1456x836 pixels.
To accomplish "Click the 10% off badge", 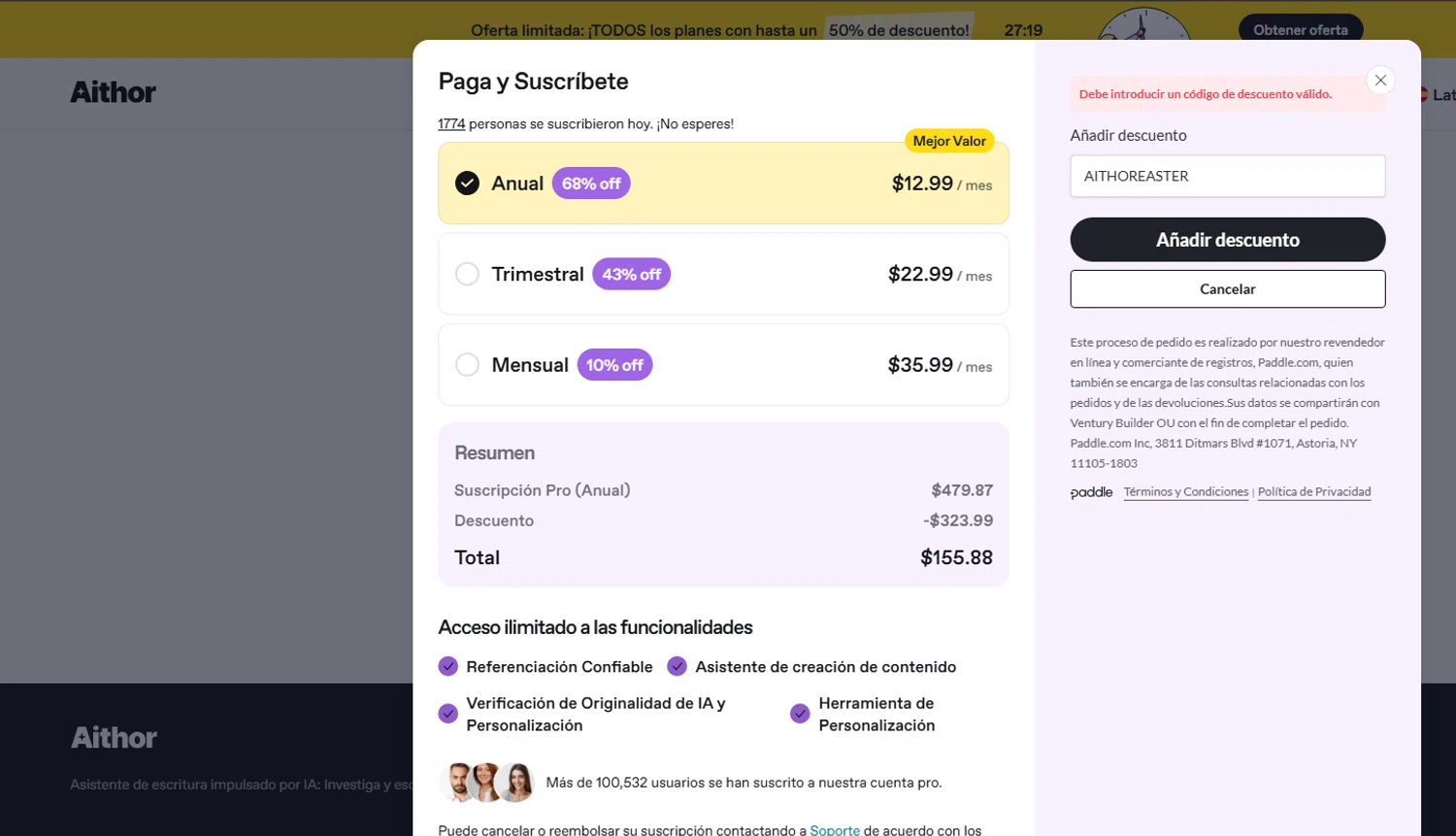I will 614,365.
